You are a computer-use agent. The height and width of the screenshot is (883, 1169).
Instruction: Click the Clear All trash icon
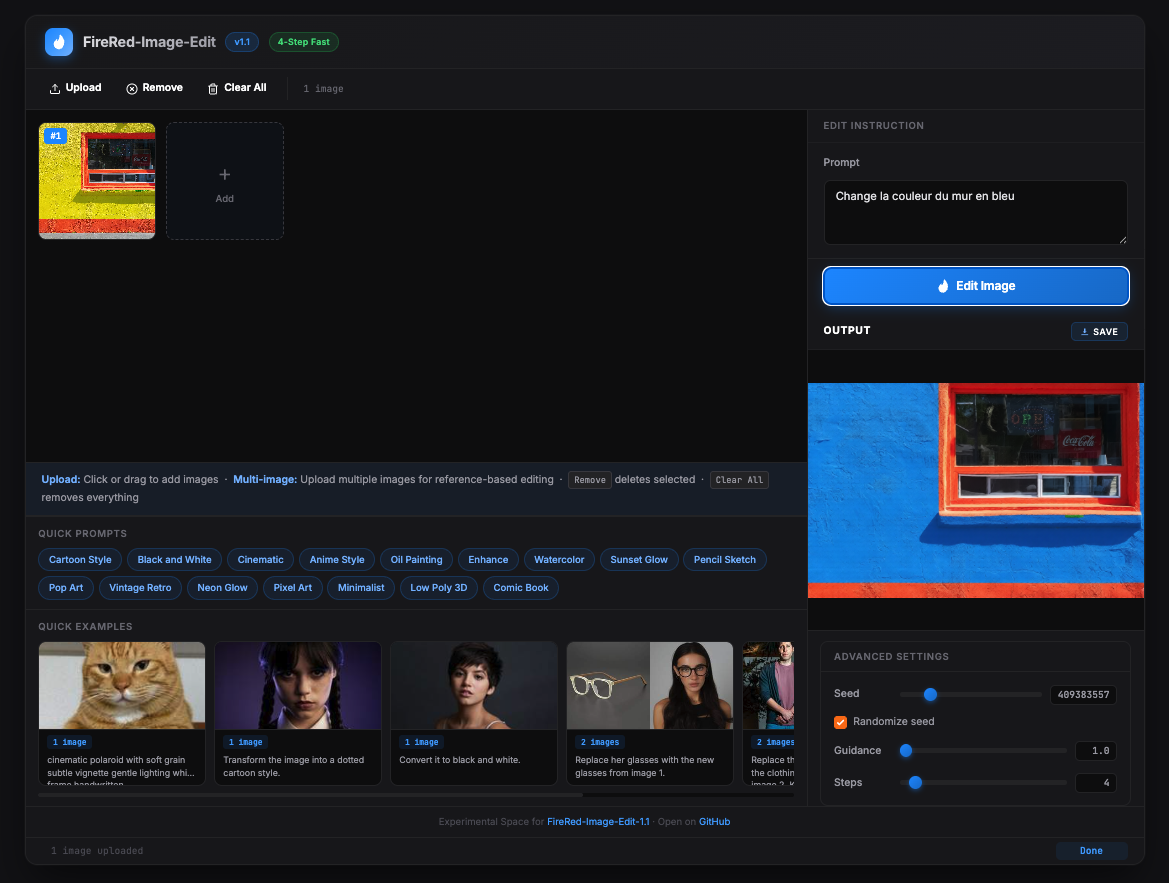point(212,89)
